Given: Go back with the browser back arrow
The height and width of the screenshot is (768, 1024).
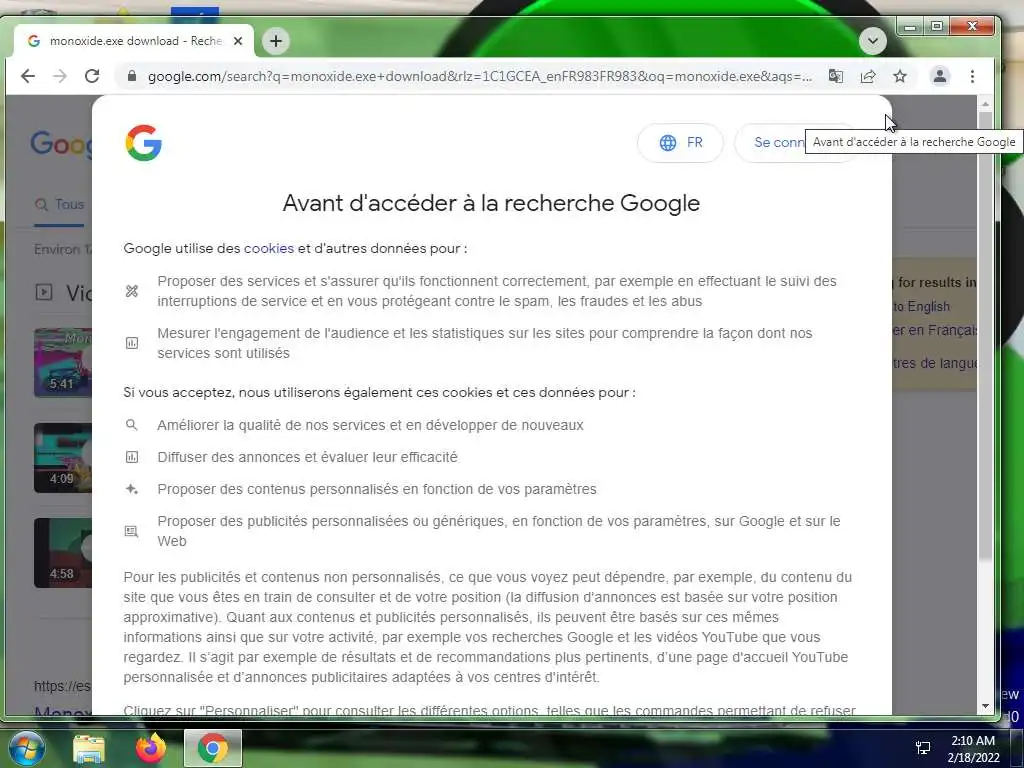Looking at the screenshot, I should tap(27, 76).
